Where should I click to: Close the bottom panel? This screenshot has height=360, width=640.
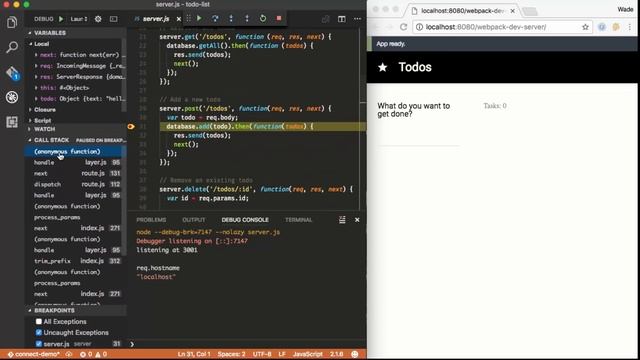pyautogui.click(x=357, y=220)
